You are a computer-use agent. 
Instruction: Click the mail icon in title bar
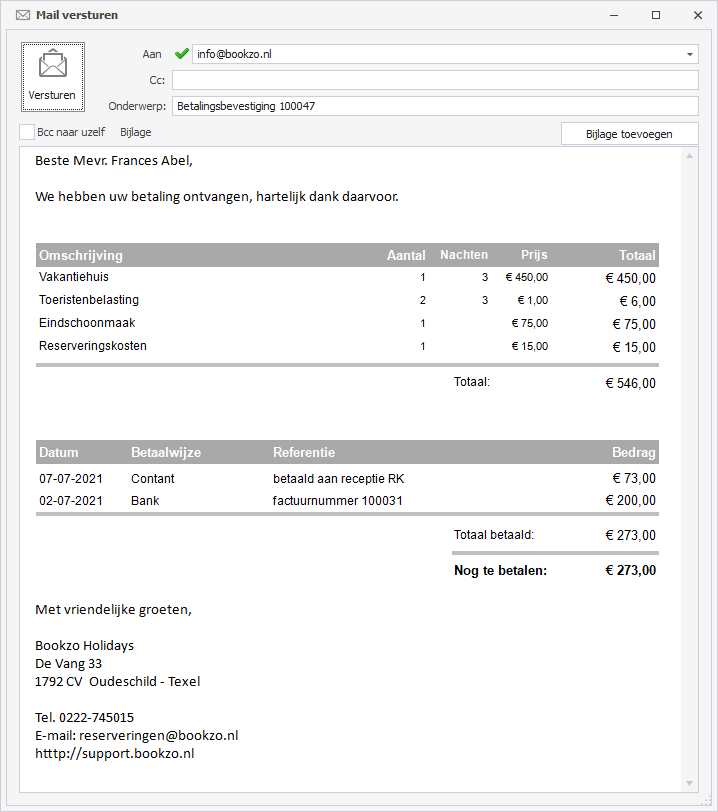point(23,15)
